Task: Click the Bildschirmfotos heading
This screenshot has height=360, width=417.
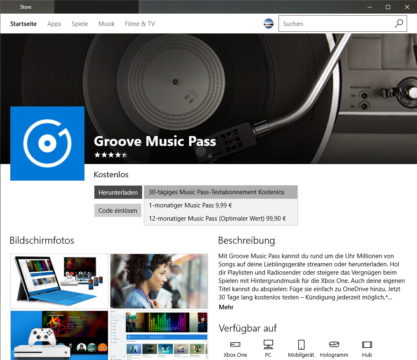Action: coord(42,240)
